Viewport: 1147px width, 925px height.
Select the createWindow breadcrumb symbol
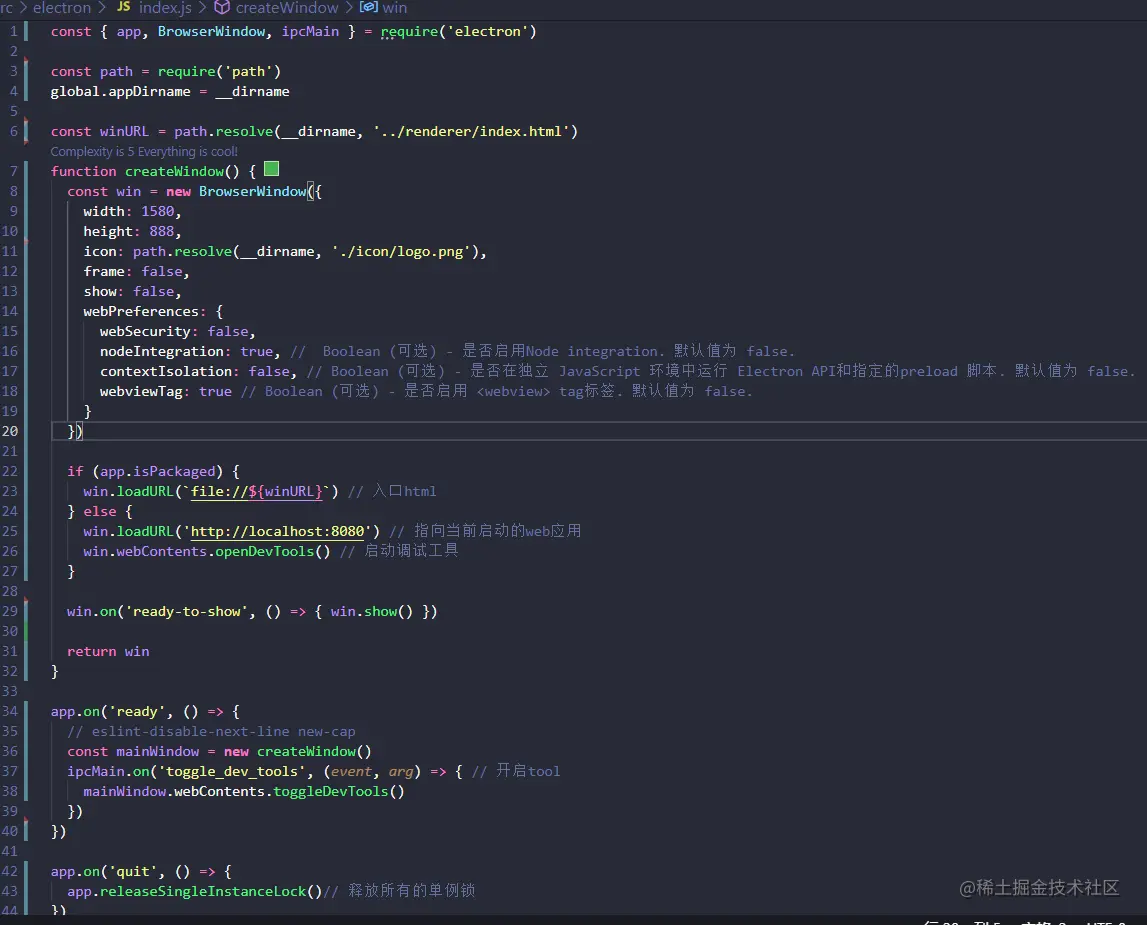pyautogui.click(x=287, y=8)
